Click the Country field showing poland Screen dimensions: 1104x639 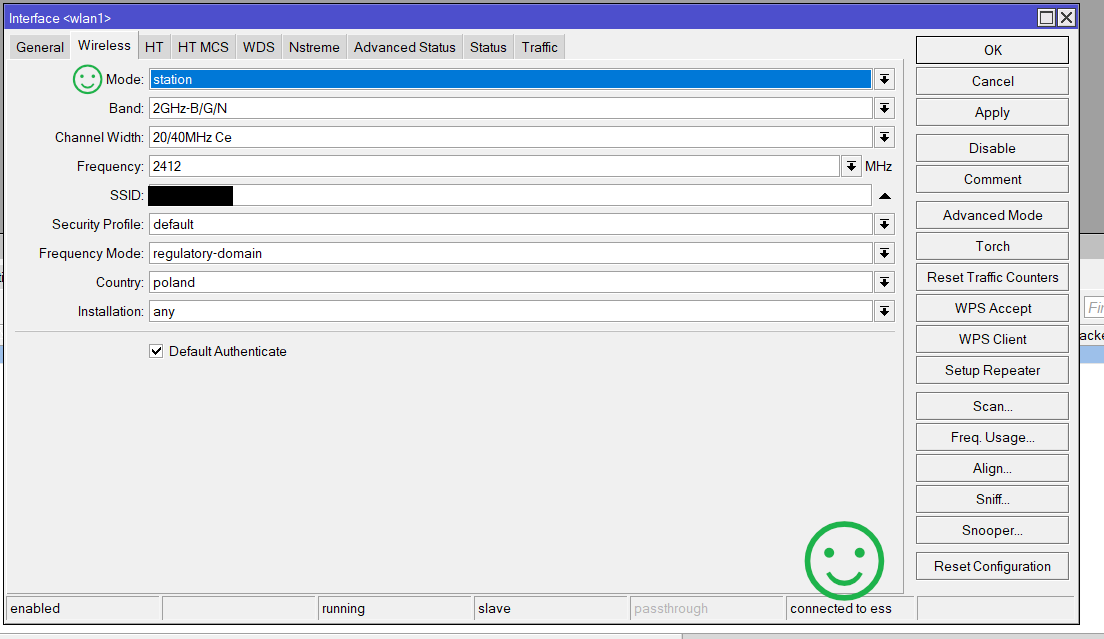[510, 282]
